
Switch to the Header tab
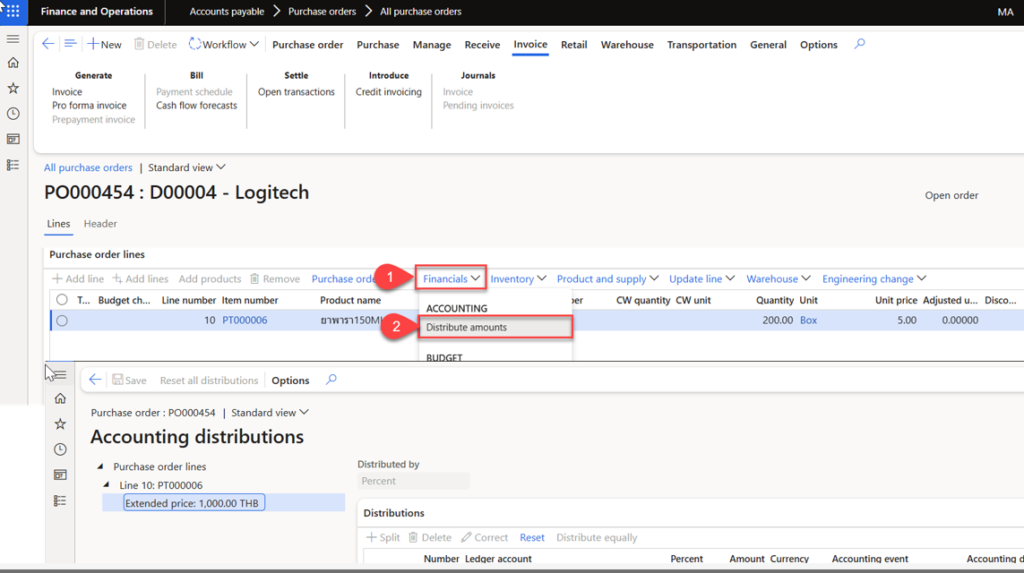100,223
